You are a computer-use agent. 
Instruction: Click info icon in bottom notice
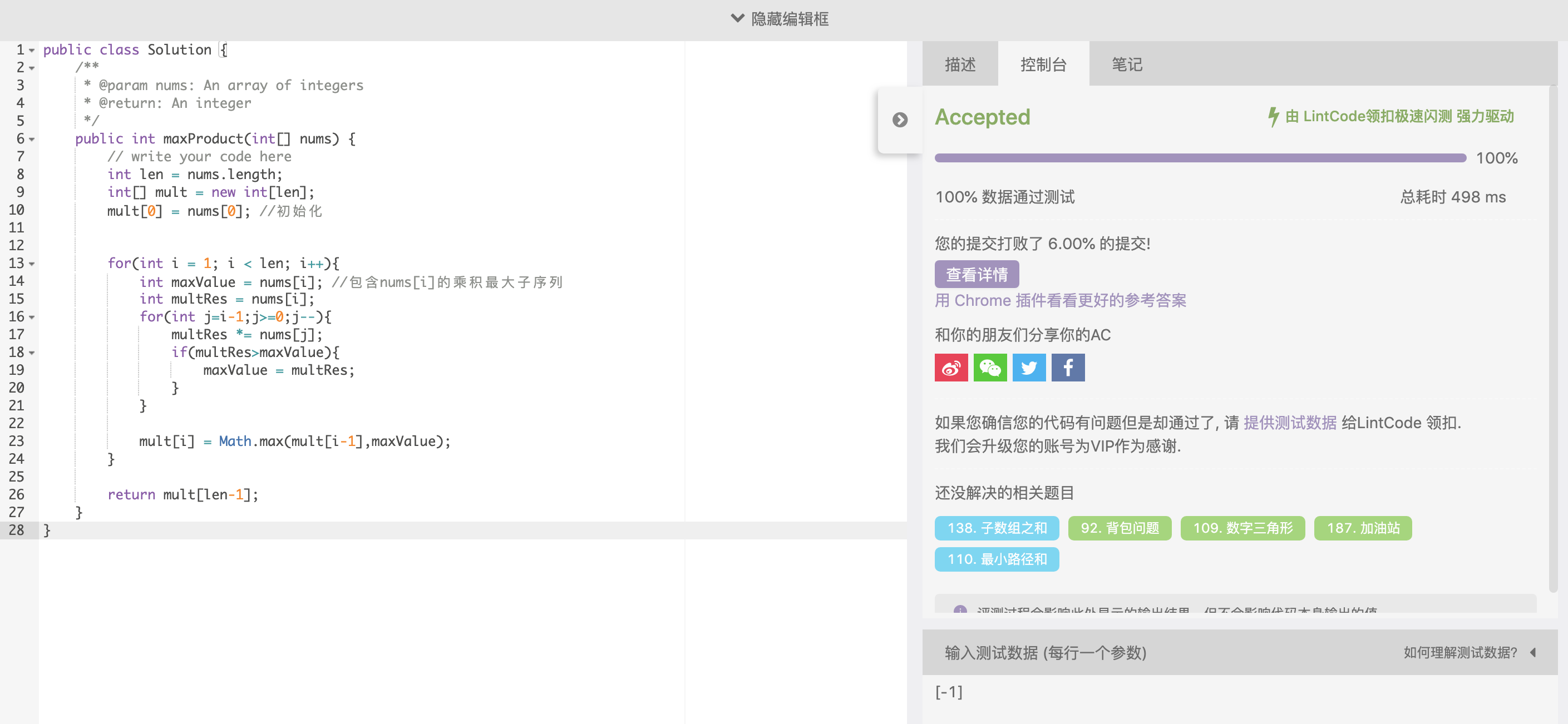(x=960, y=609)
